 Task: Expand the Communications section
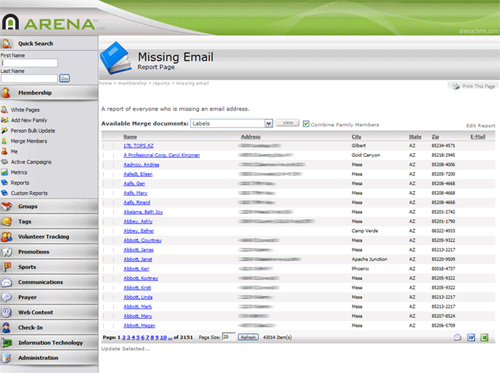tap(49, 282)
